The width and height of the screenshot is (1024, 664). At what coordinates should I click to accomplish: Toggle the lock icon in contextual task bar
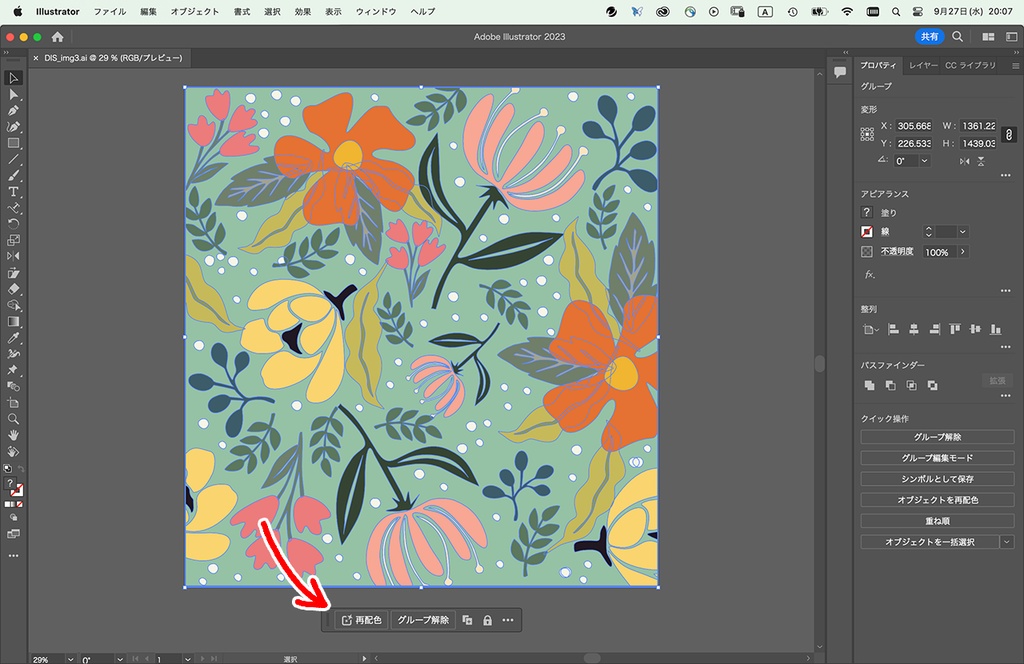[x=487, y=620]
